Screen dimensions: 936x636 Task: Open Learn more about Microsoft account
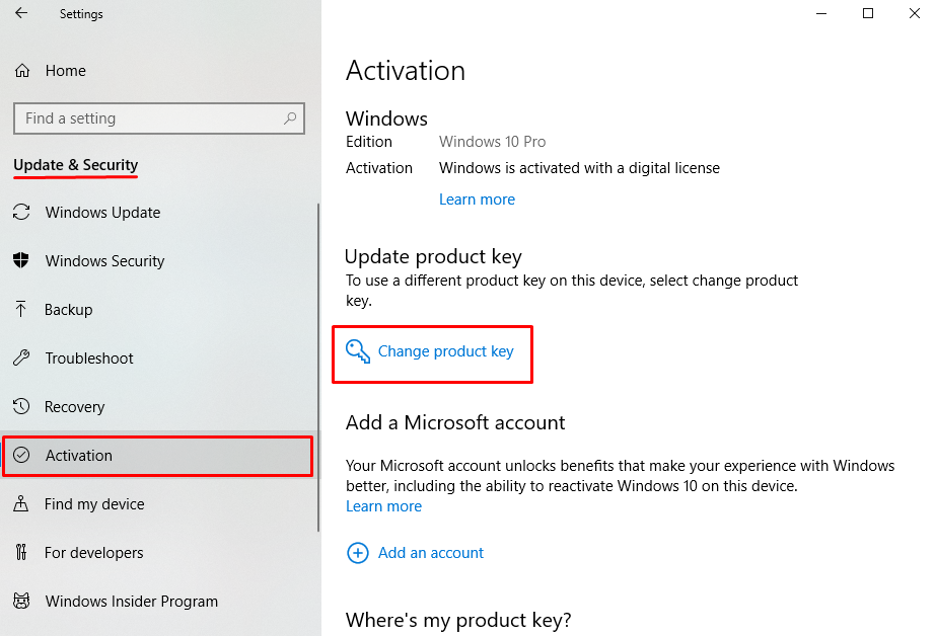tap(384, 506)
